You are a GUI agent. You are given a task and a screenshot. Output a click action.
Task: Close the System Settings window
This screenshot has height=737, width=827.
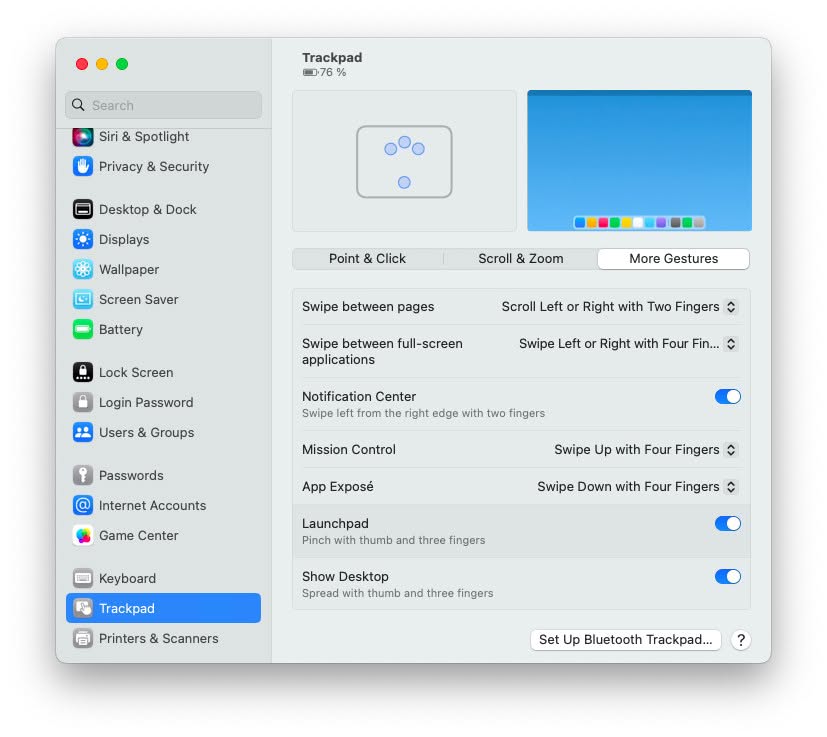click(x=82, y=64)
